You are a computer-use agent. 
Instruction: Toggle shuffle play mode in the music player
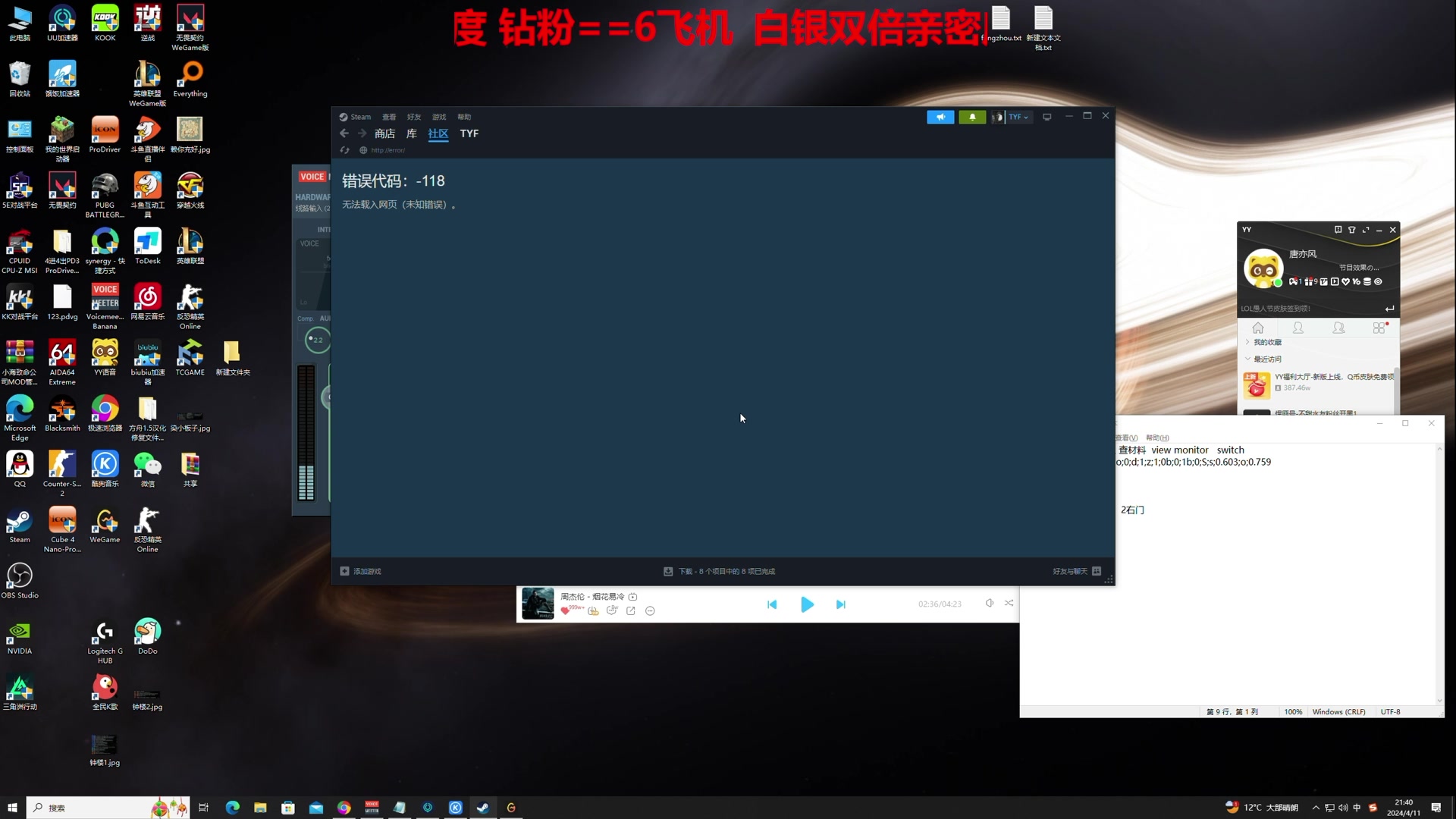1009,603
